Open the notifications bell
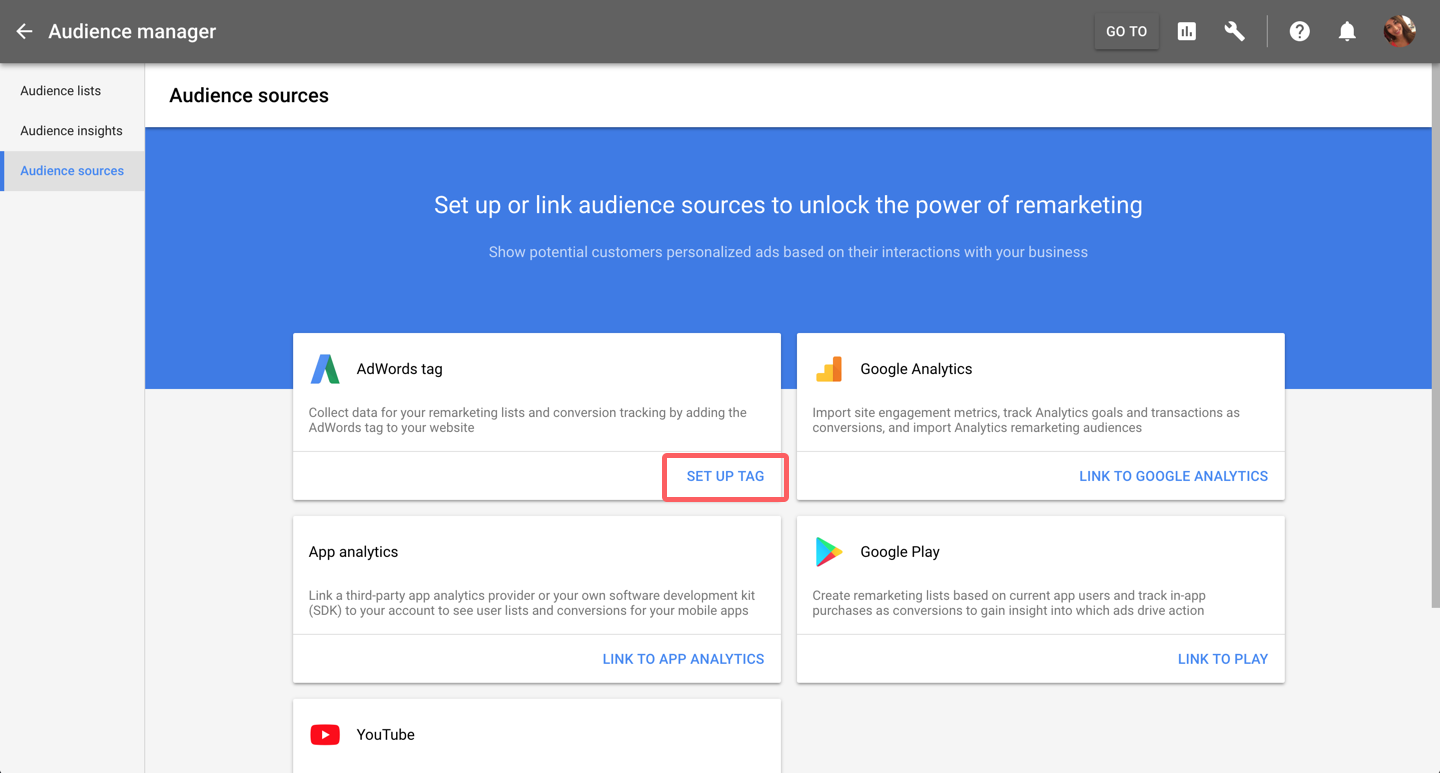 click(1347, 32)
